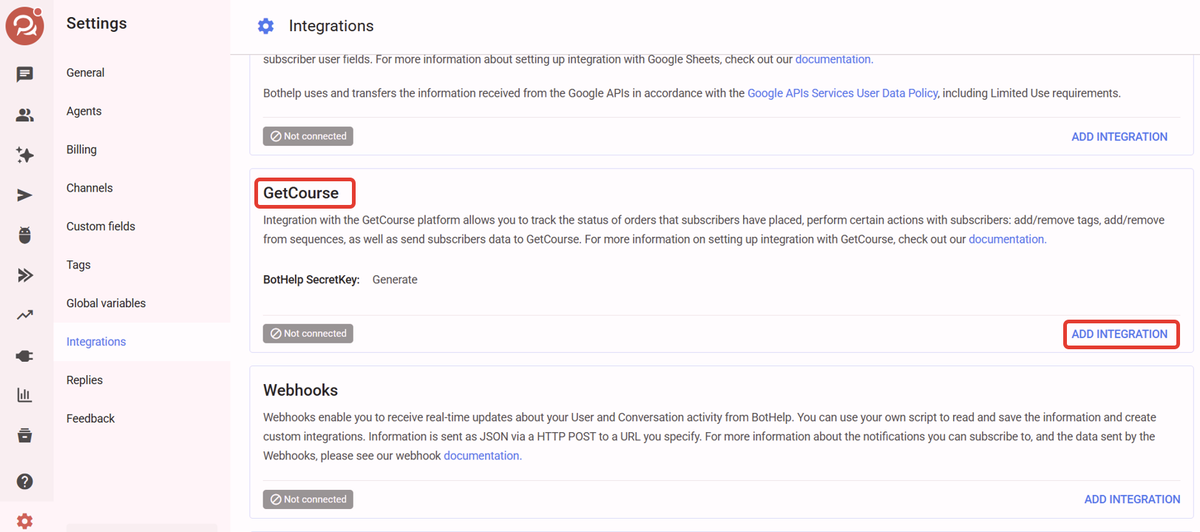1200x532 pixels.
Task: Click the BotHelp logo icon
Action: click(x=24, y=25)
